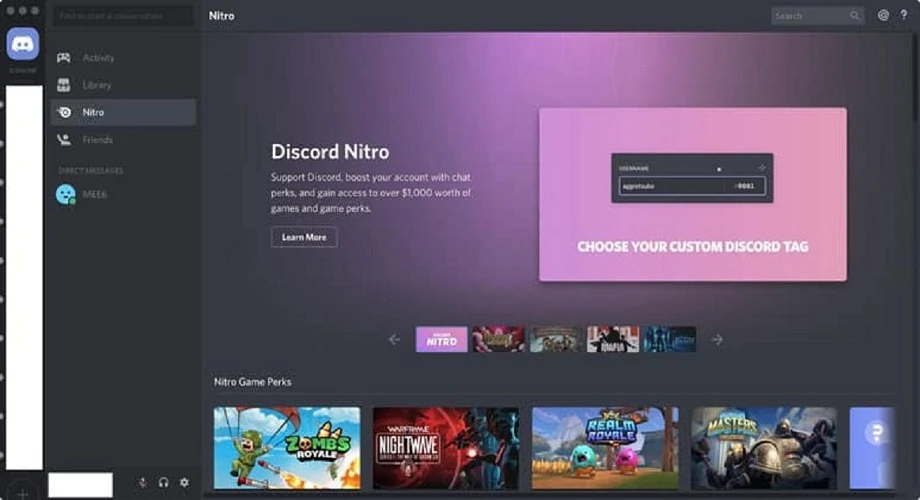Toggle headphones deafen in user panel
Image resolution: width=920 pixels, height=500 pixels.
pos(163,482)
